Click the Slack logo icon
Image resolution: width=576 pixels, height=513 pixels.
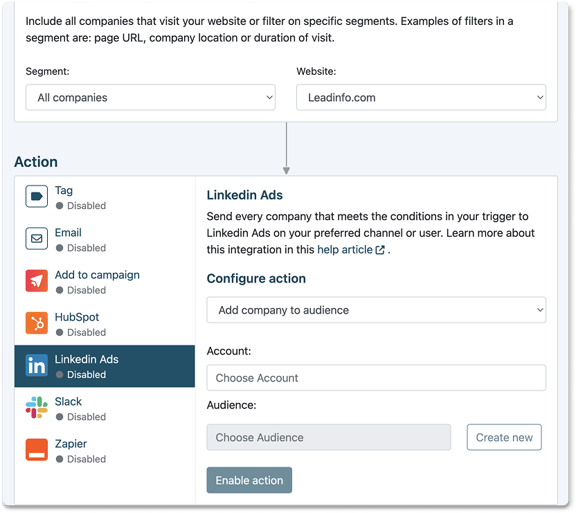tap(36, 408)
